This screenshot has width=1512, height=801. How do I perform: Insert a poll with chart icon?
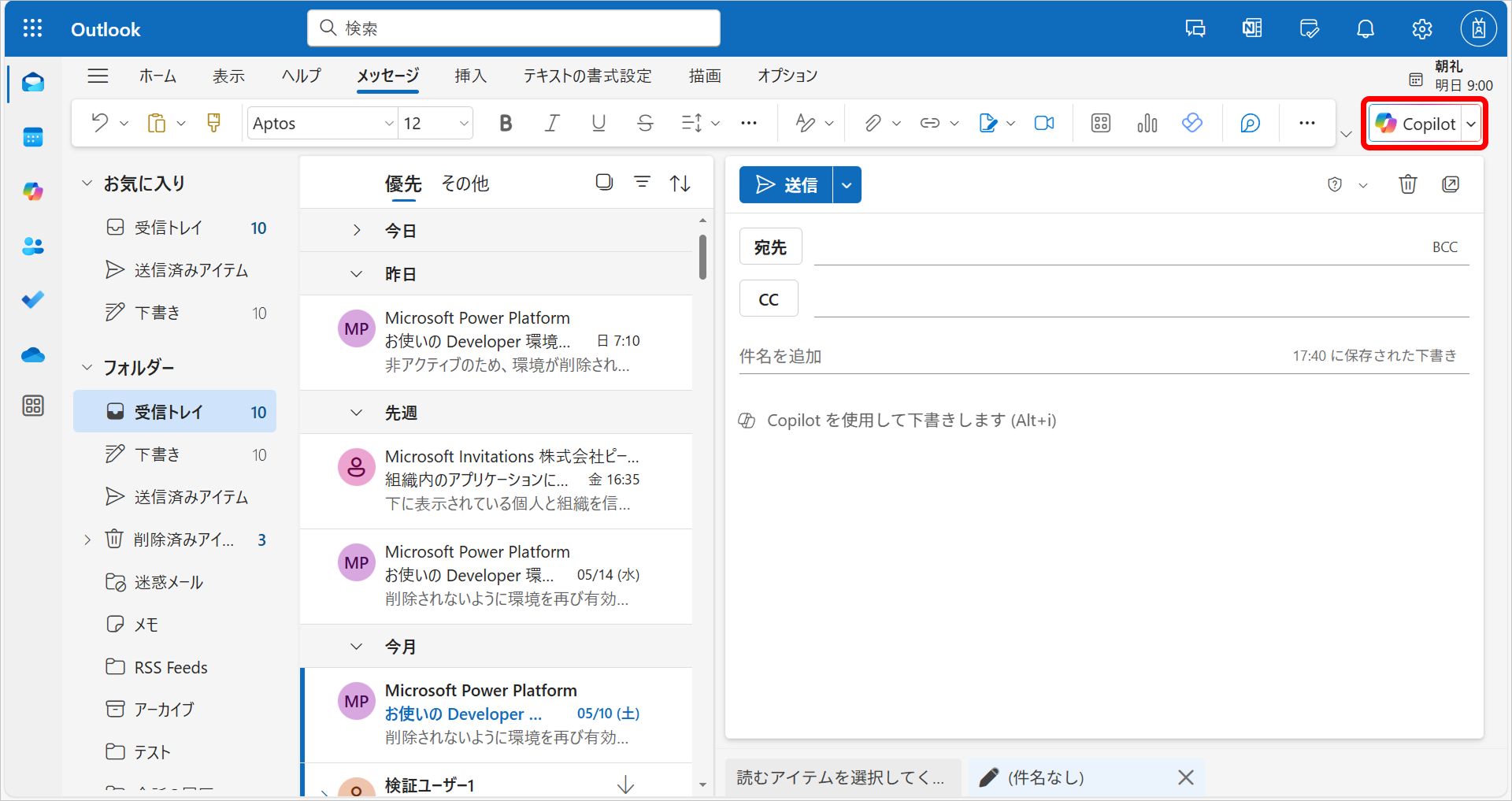point(1147,123)
